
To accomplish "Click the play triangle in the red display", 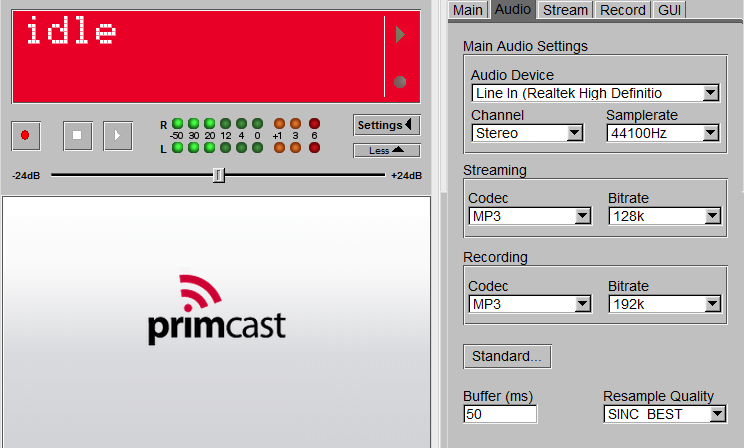I will [400, 35].
